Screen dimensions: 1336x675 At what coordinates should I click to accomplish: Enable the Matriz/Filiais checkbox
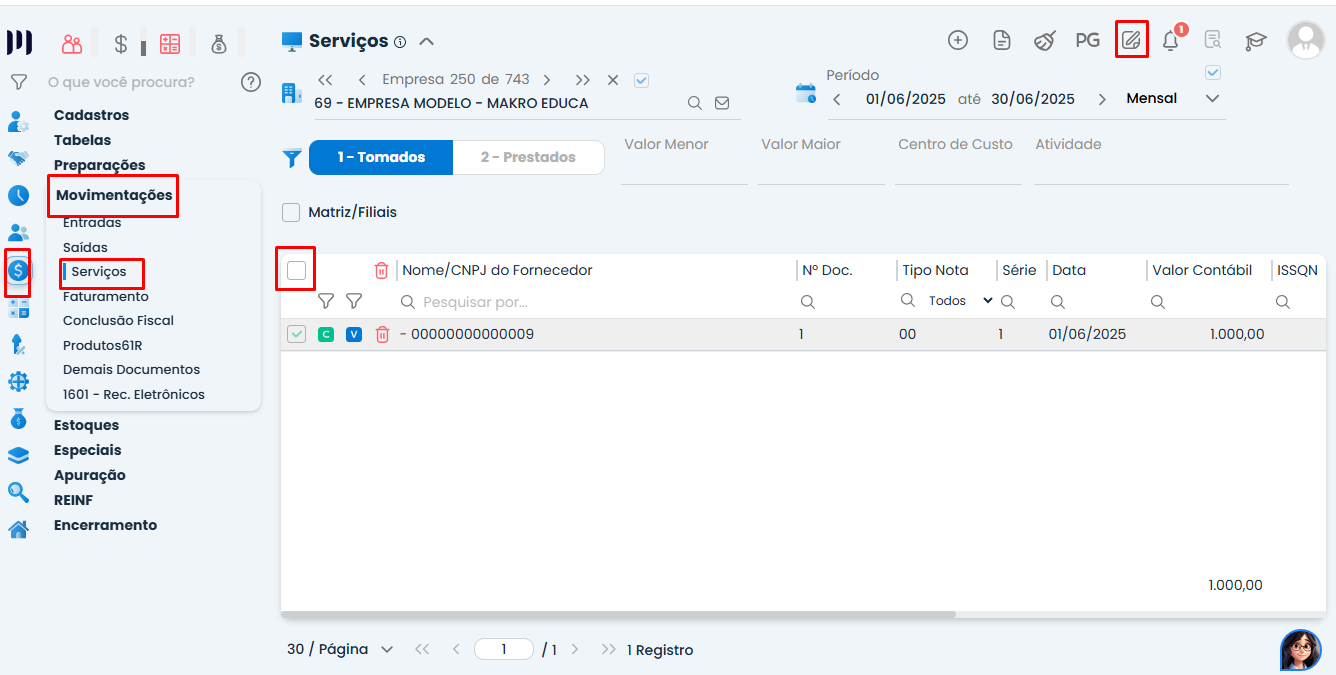pyautogui.click(x=291, y=212)
